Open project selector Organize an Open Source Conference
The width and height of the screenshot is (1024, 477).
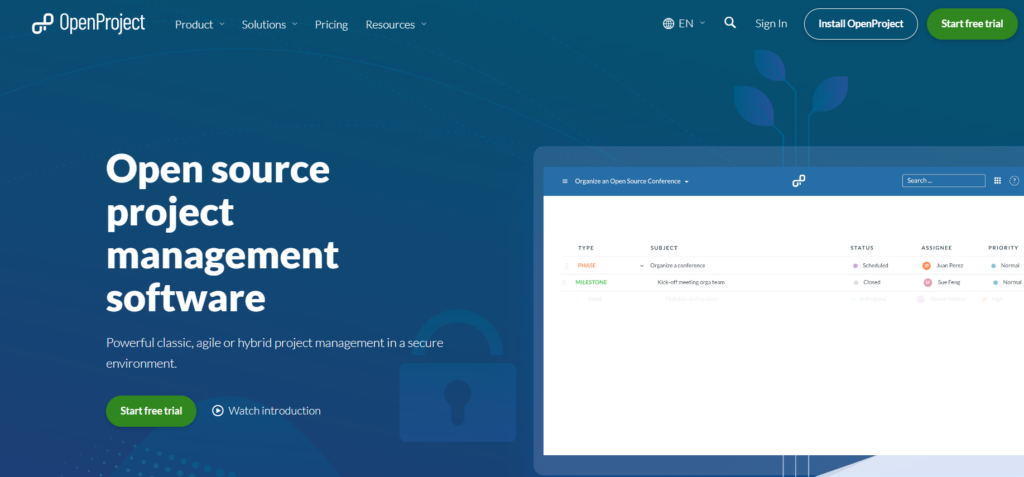point(632,181)
